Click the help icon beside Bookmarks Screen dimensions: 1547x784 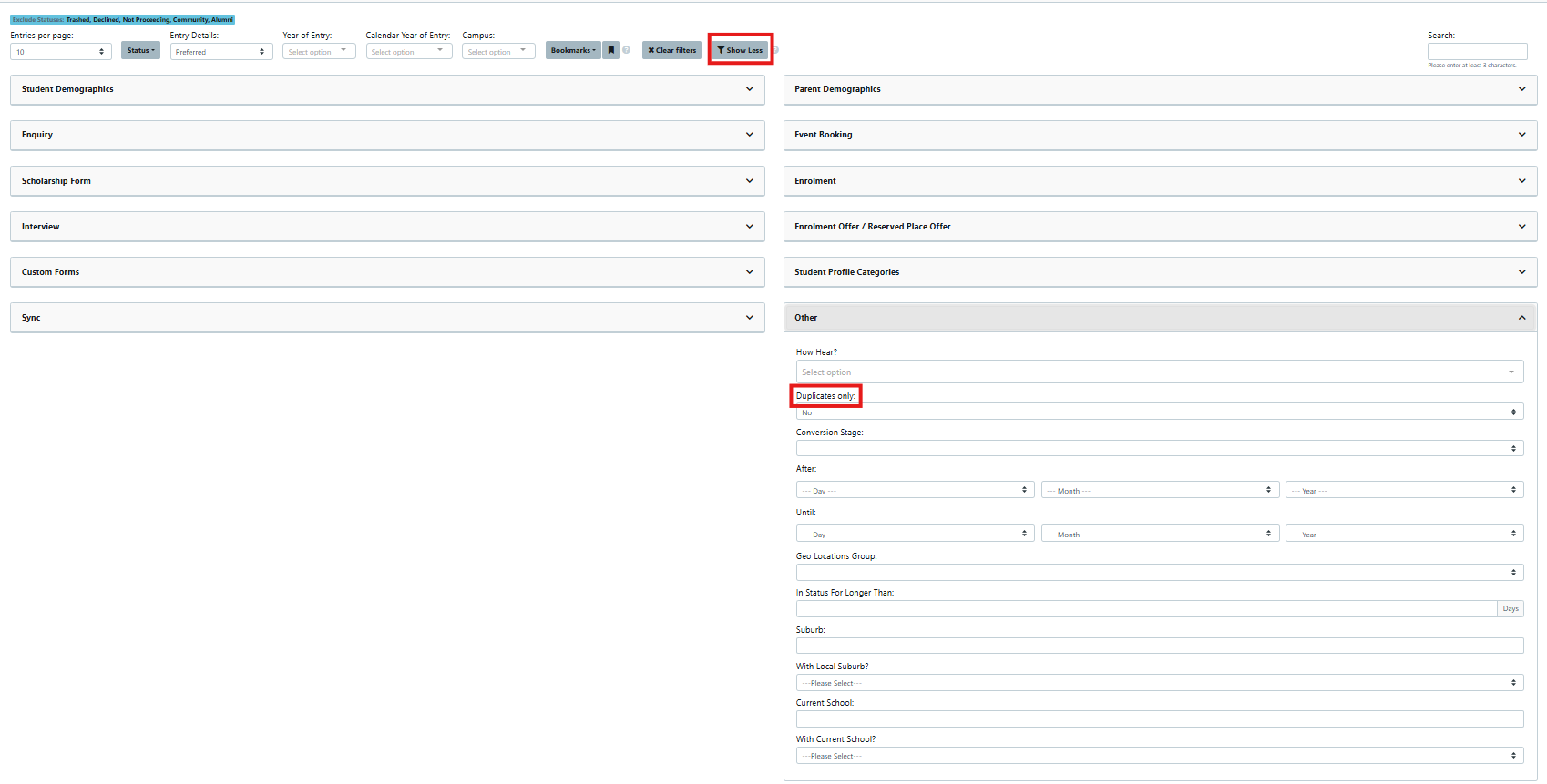627,50
